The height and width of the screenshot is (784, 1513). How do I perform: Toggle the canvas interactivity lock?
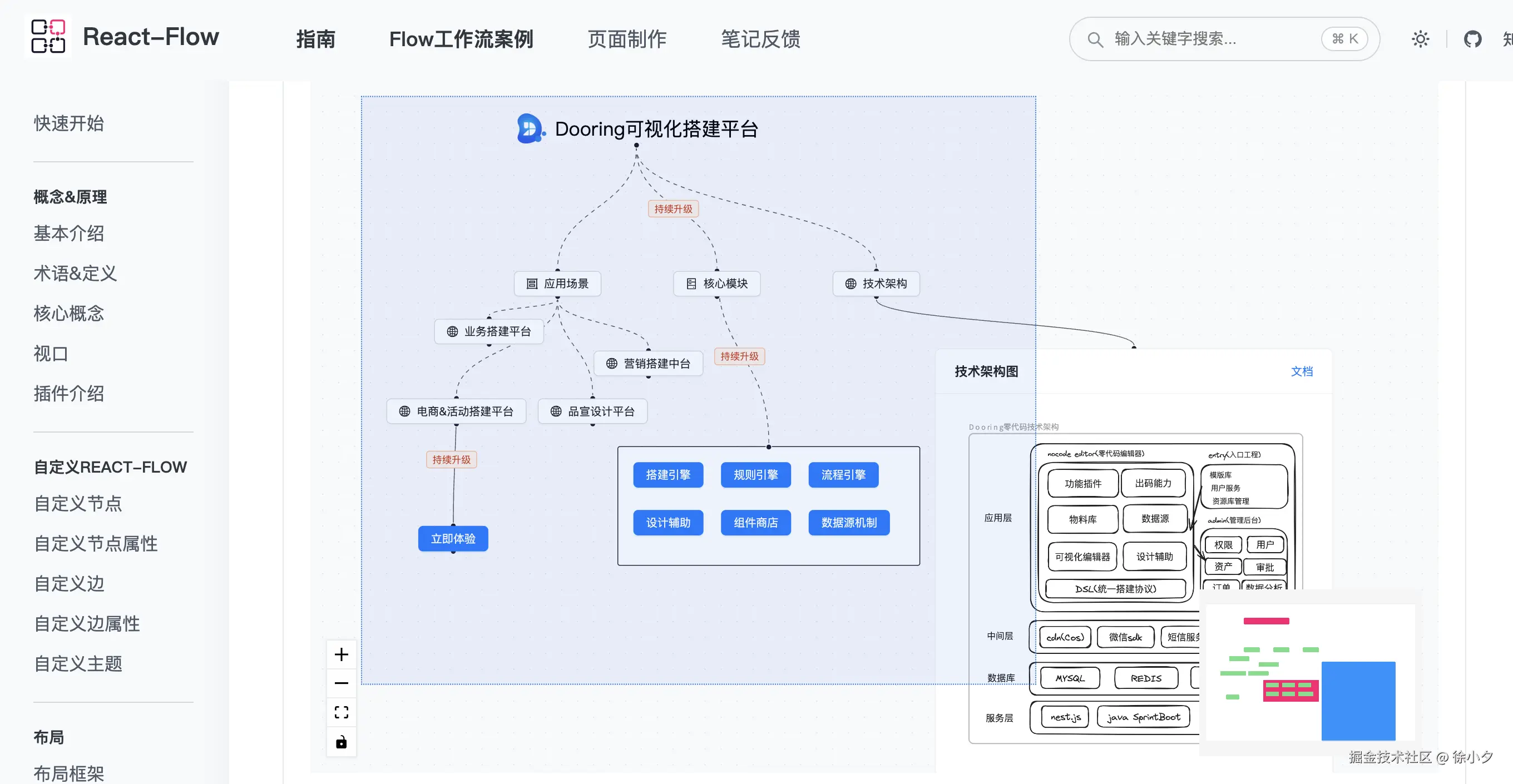click(341, 742)
